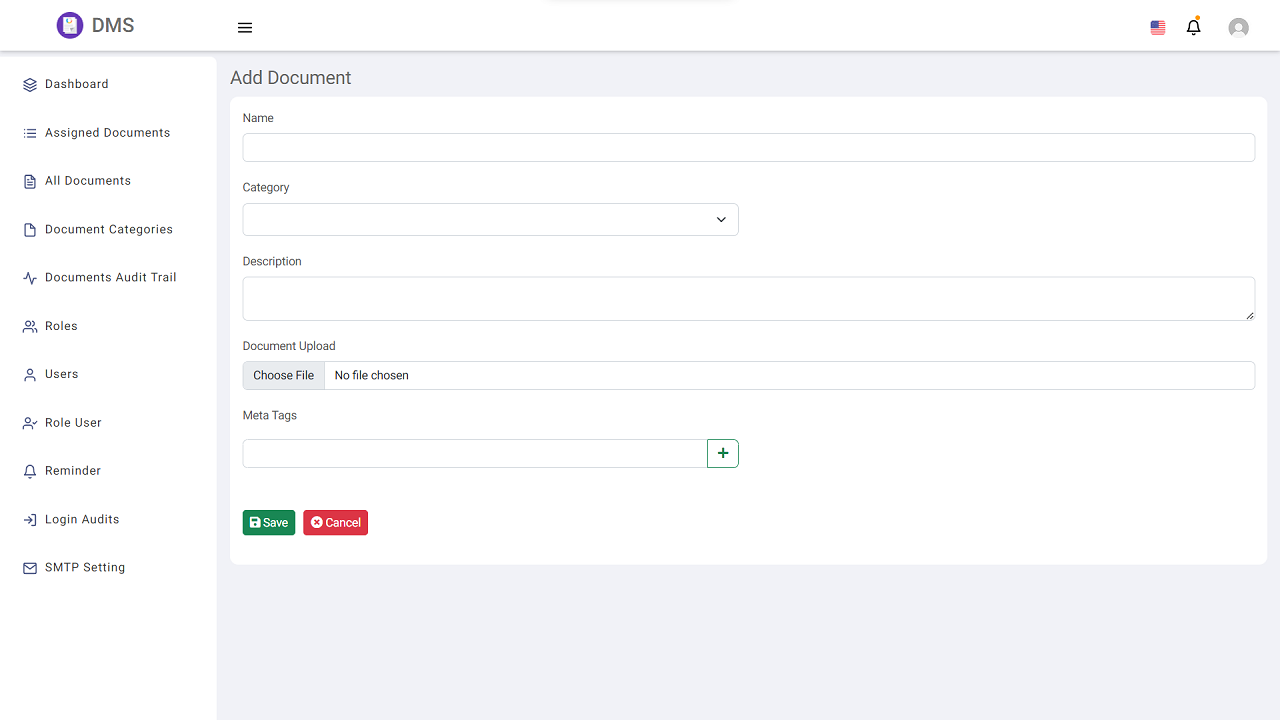Open Assigned Documents in sidebar
The width and height of the screenshot is (1280, 720).
pos(107,133)
